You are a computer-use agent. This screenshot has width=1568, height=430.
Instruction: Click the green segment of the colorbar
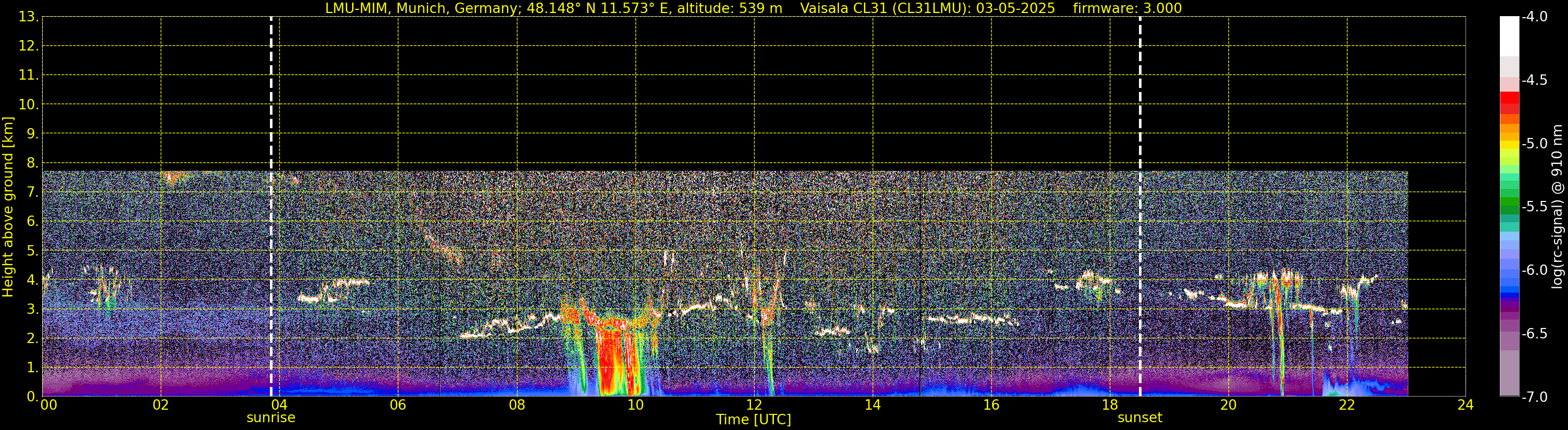coord(1509,201)
